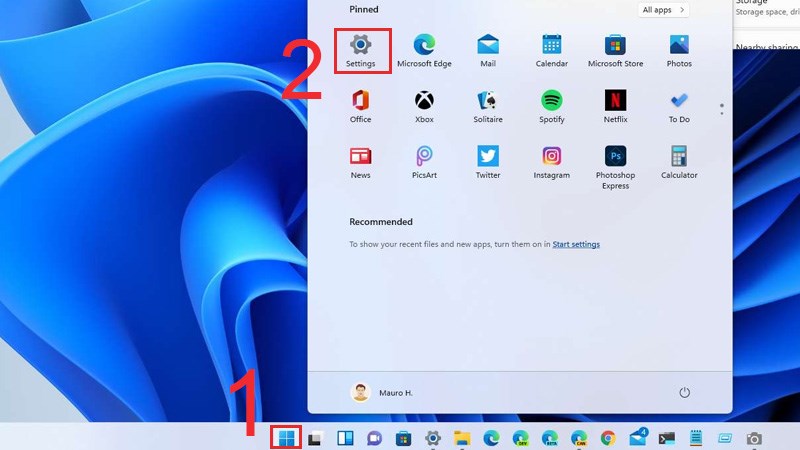Open the Photos app
Screen dimensions: 800x450
point(679,51)
